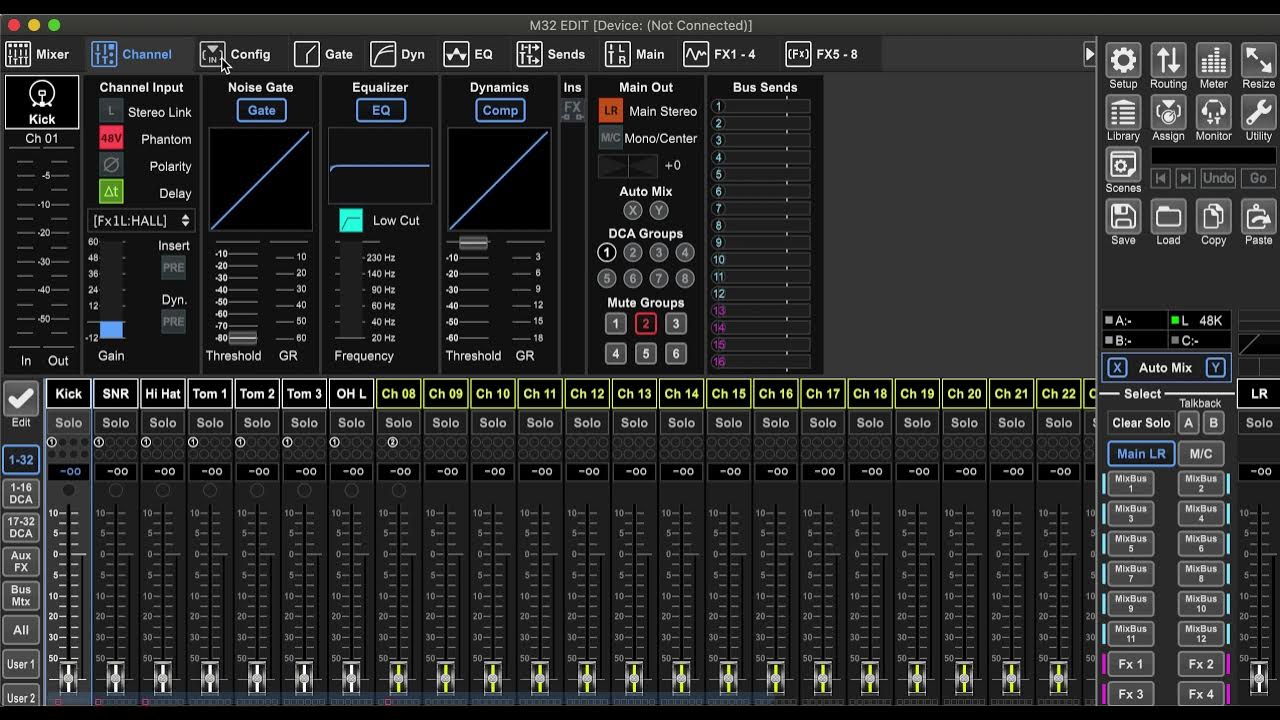Image resolution: width=1280 pixels, height=720 pixels.
Task: Click scene next-step icon
Action: [x=1185, y=178]
